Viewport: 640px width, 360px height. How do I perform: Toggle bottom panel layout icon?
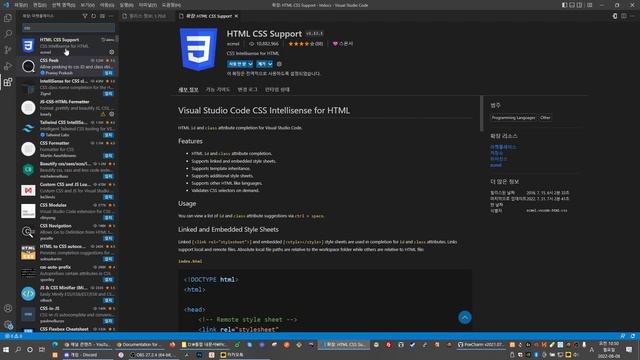coord(572,5)
